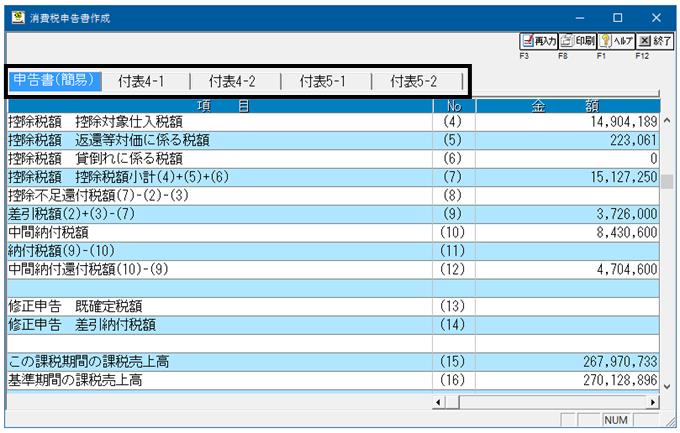Screen dimensions: 680x433
Task: Click the No cell (15)
Action: coord(453,361)
